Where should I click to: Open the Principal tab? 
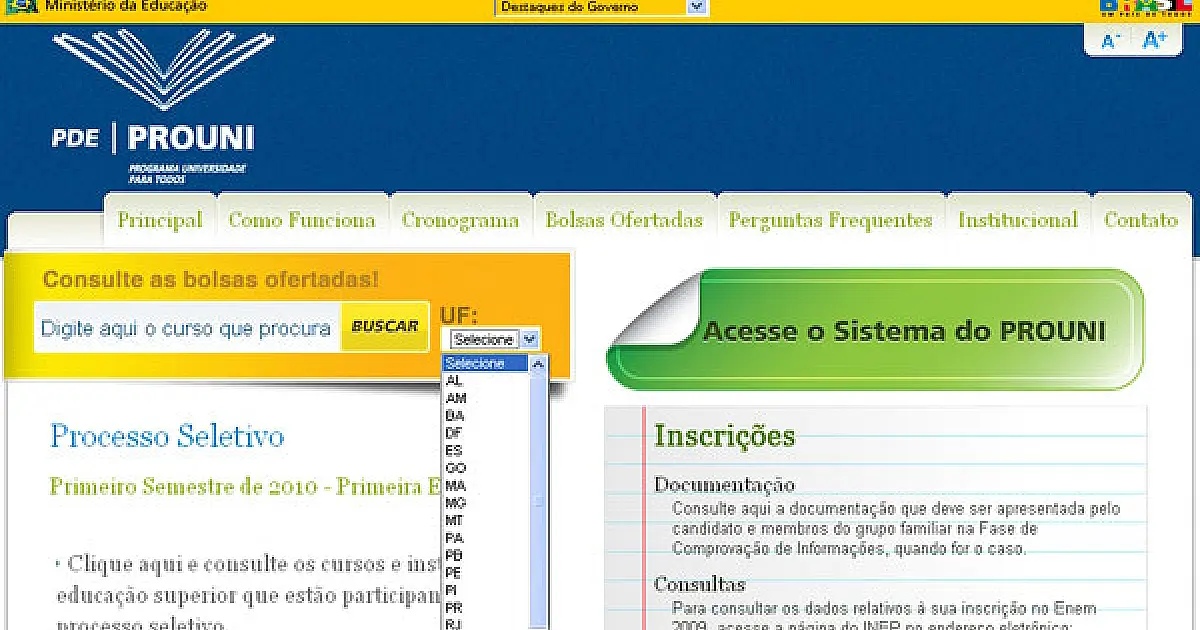[x=160, y=220]
